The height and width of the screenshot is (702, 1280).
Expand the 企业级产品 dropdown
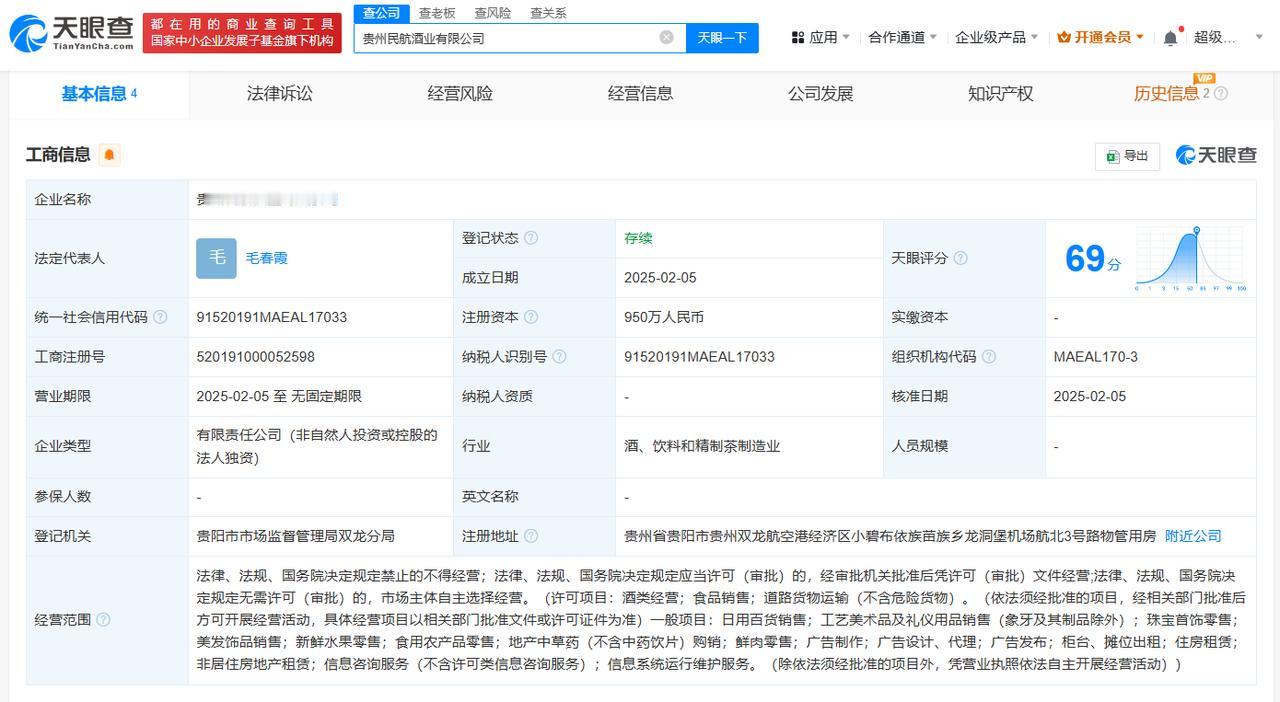click(x=996, y=37)
